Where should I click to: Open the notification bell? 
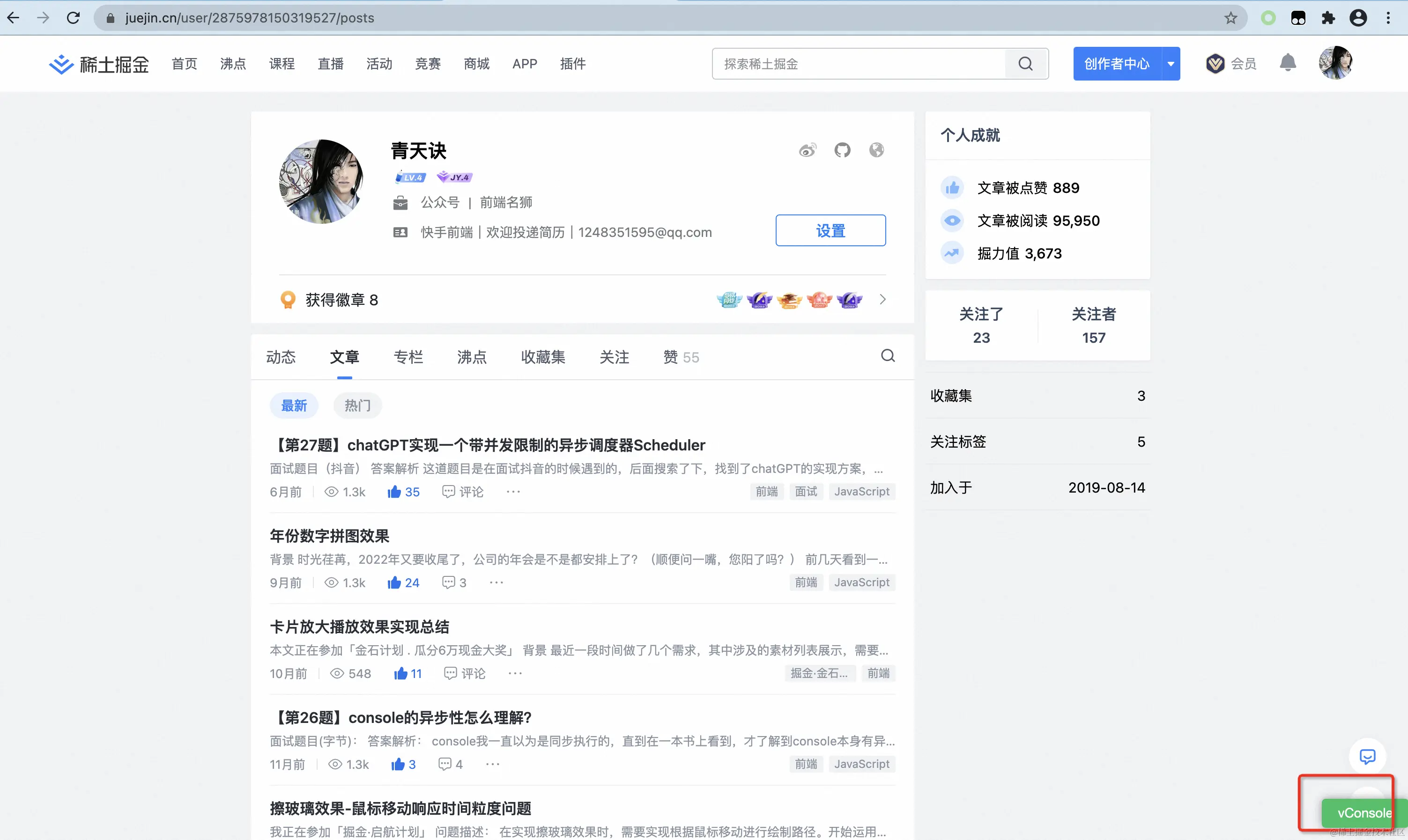1288,63
